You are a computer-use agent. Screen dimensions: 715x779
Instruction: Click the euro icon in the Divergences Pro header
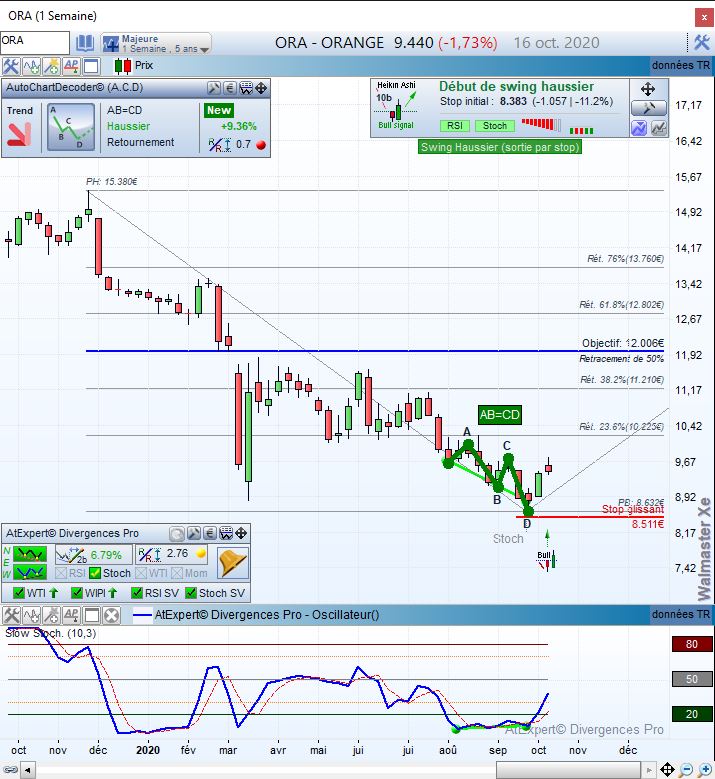point(210,534)
